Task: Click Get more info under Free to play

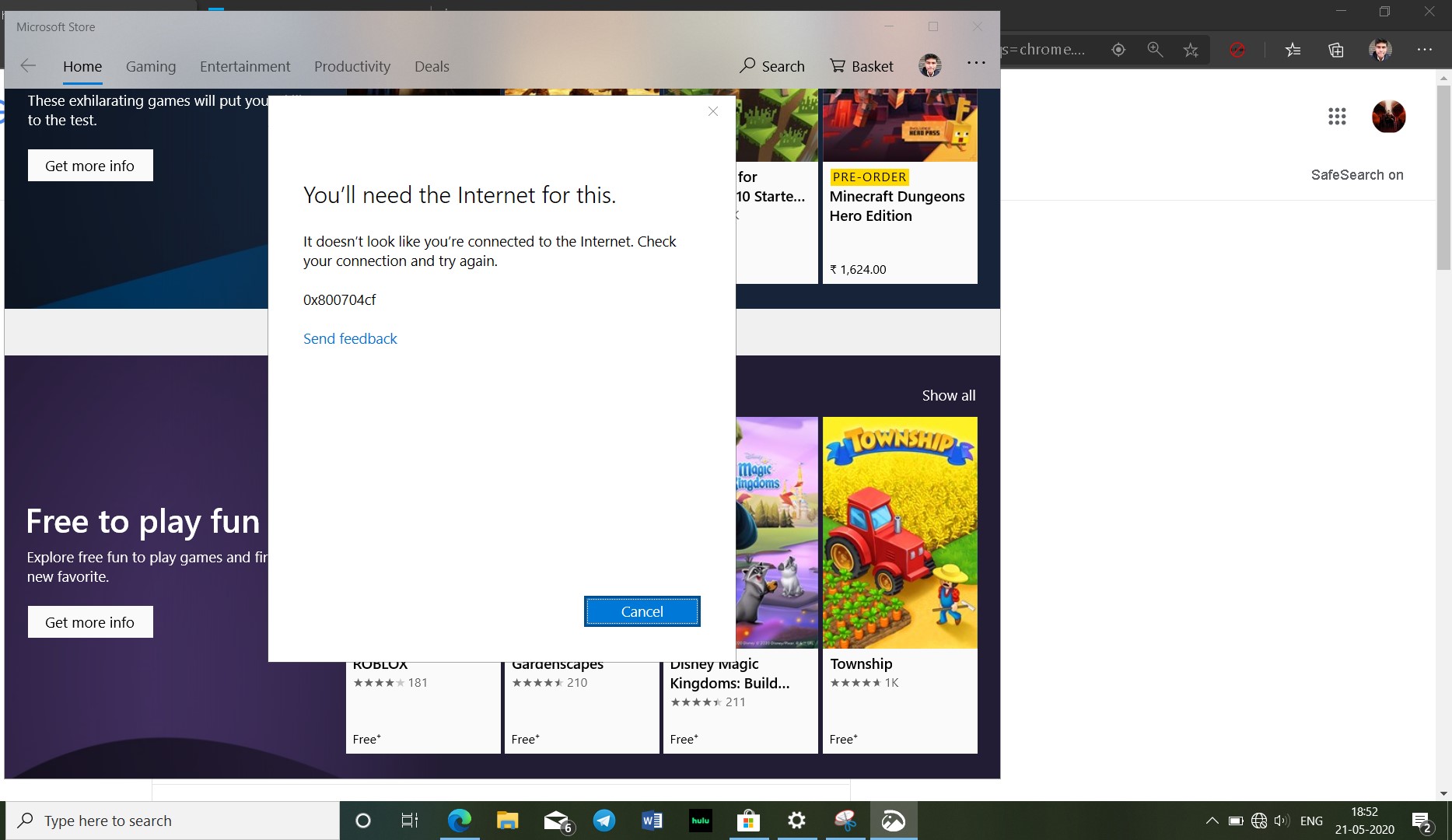Action: (x=90, y=622)
